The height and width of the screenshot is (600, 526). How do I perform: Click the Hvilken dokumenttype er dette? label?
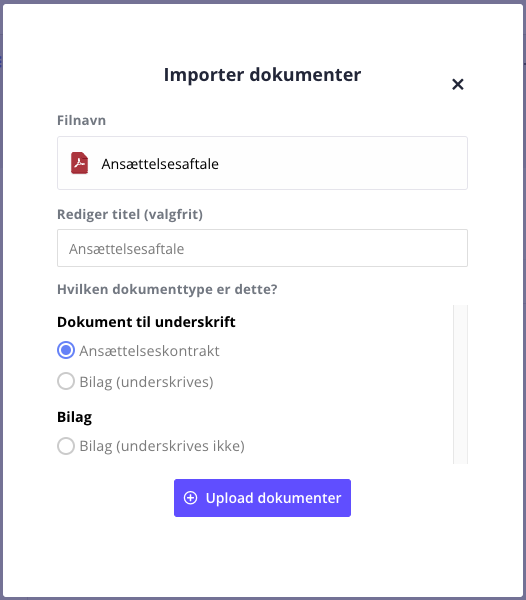(167, 289)
